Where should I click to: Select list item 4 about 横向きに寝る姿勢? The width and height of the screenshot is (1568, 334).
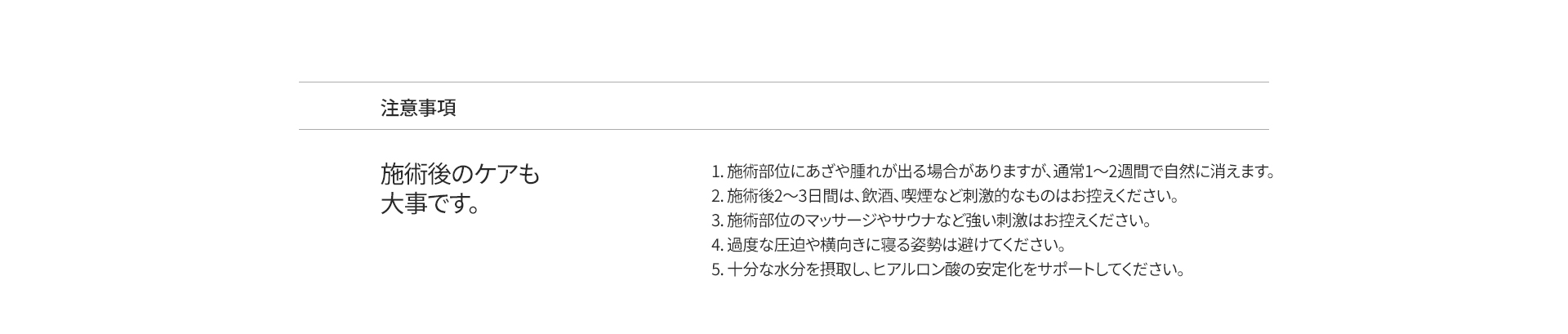[889, 245]
